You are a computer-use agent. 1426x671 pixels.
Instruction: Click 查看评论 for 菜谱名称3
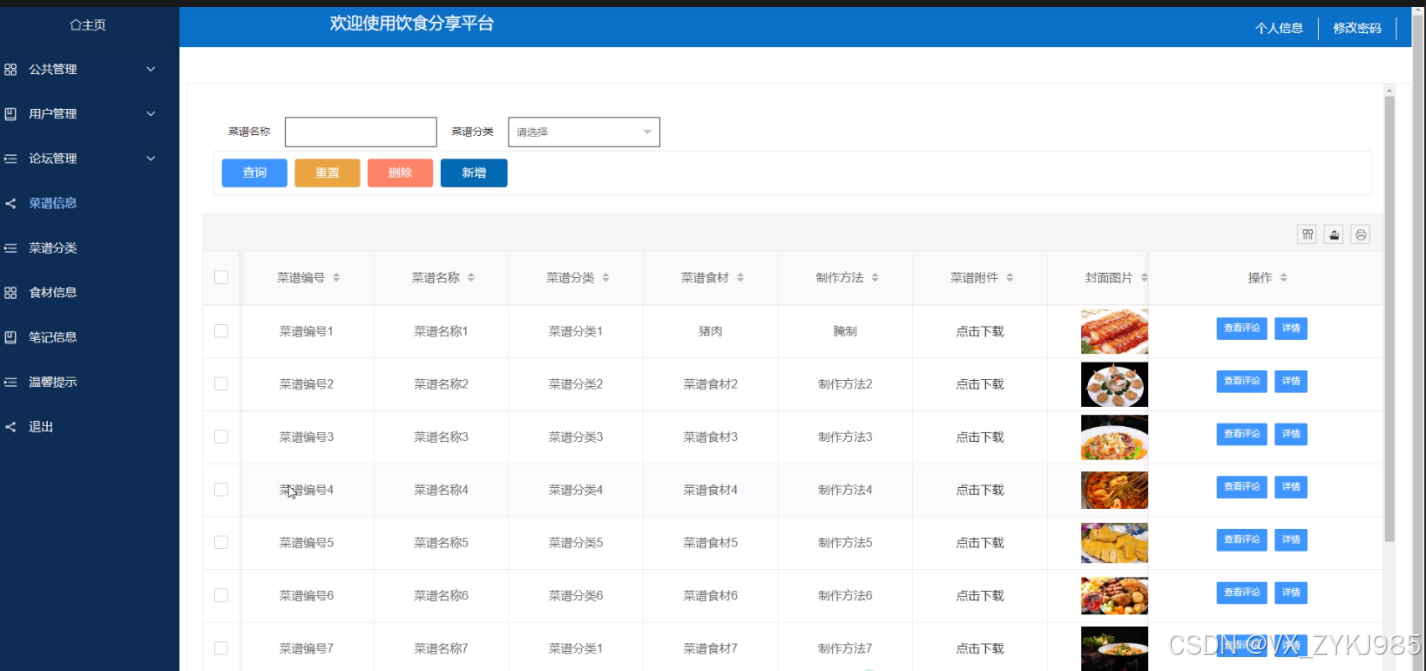click(x=1242, y=434)
